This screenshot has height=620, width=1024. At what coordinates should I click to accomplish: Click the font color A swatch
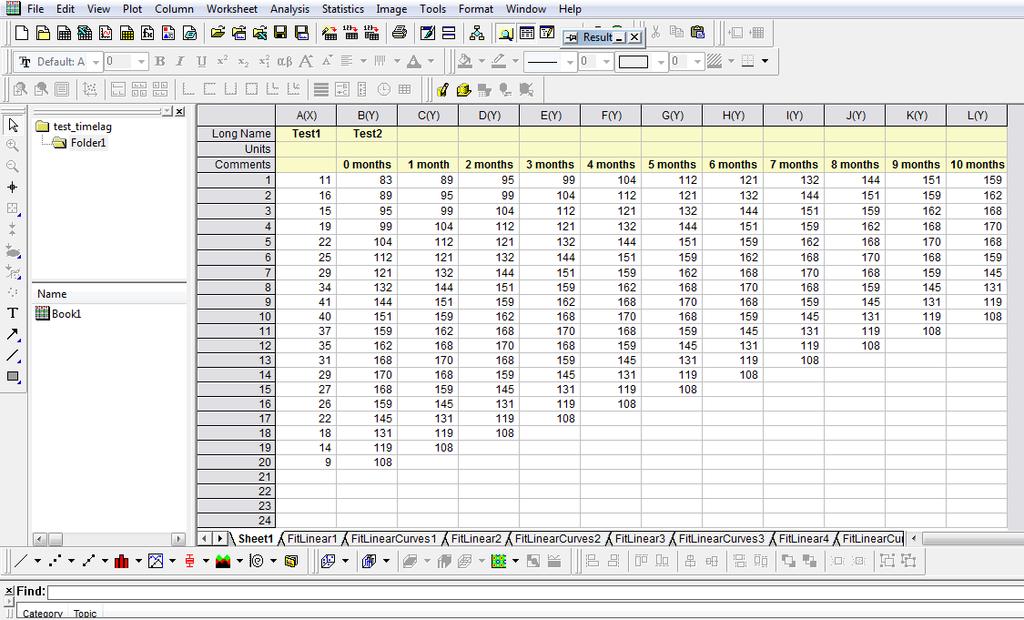point(414,61)
